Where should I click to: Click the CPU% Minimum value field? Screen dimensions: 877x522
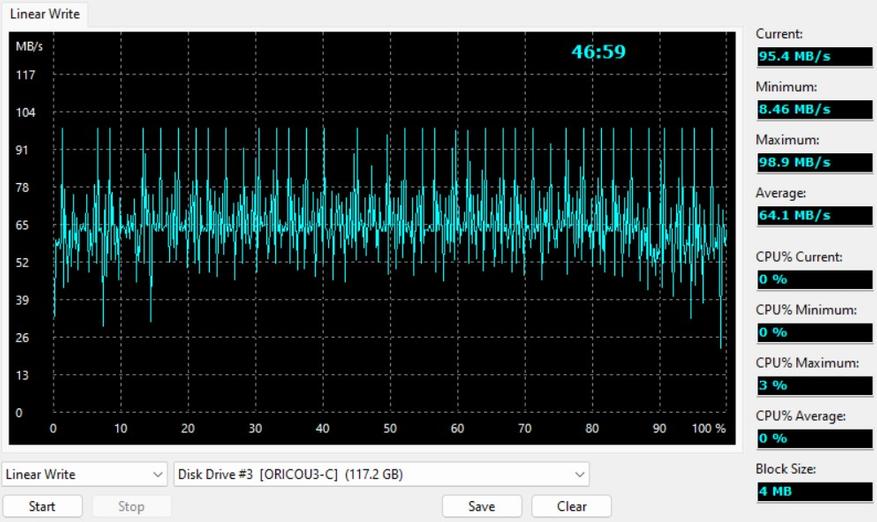point(814,332)
